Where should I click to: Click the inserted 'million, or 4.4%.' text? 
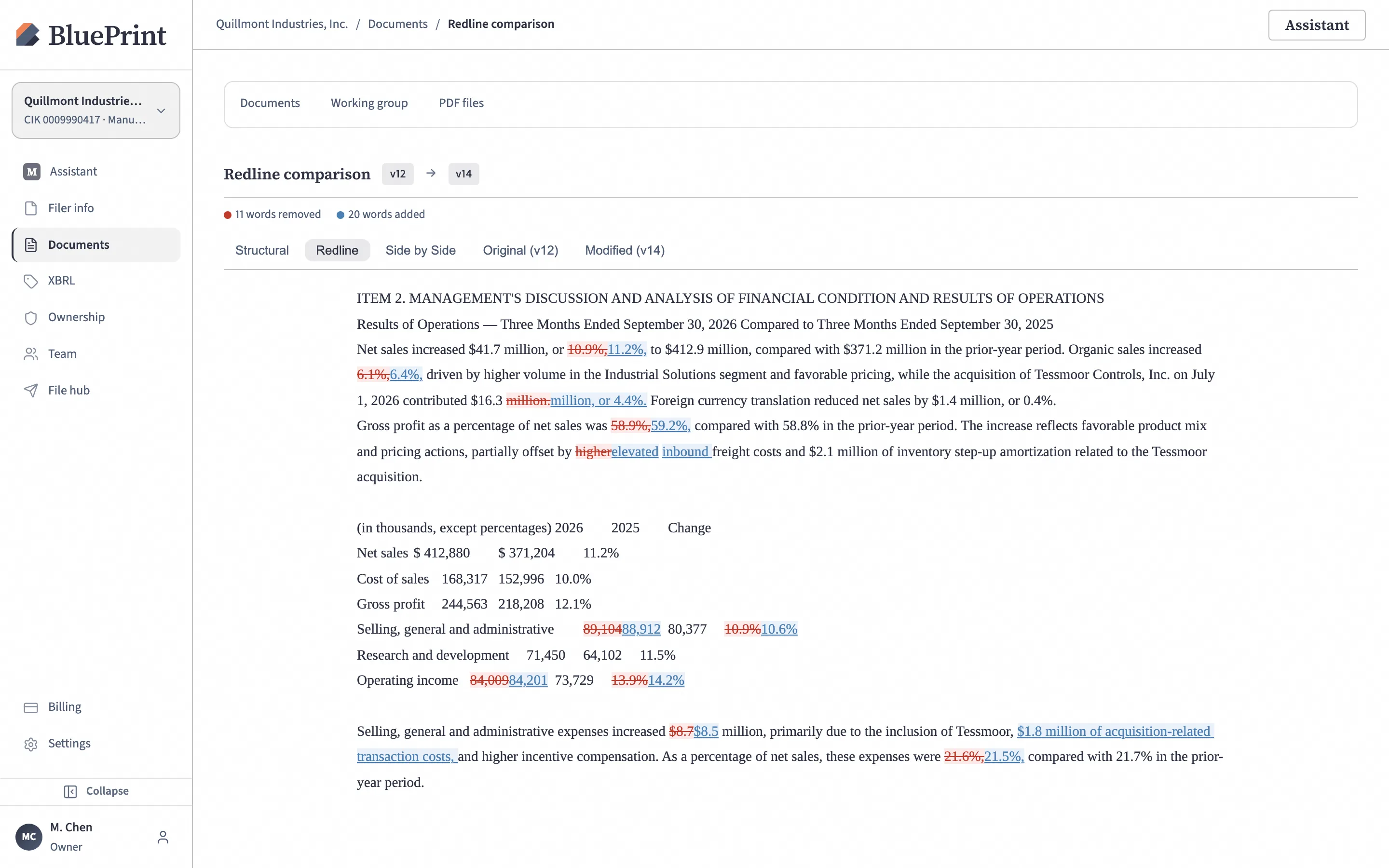tap(598, 401)
